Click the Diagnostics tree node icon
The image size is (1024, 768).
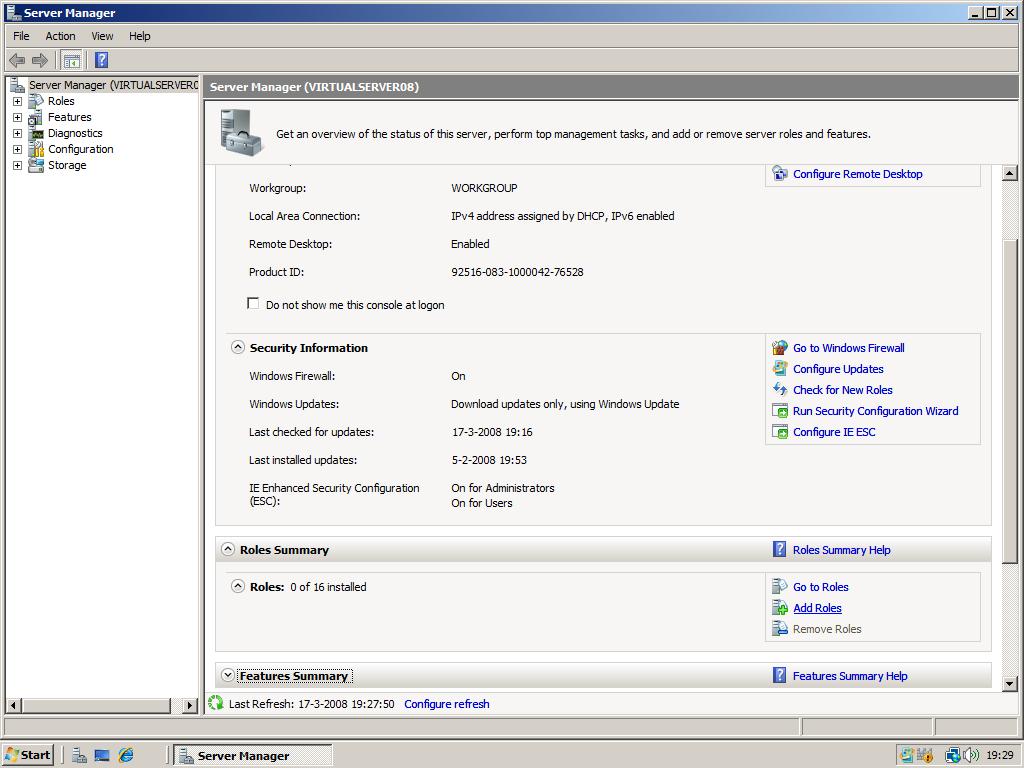[x=36, y=133]
